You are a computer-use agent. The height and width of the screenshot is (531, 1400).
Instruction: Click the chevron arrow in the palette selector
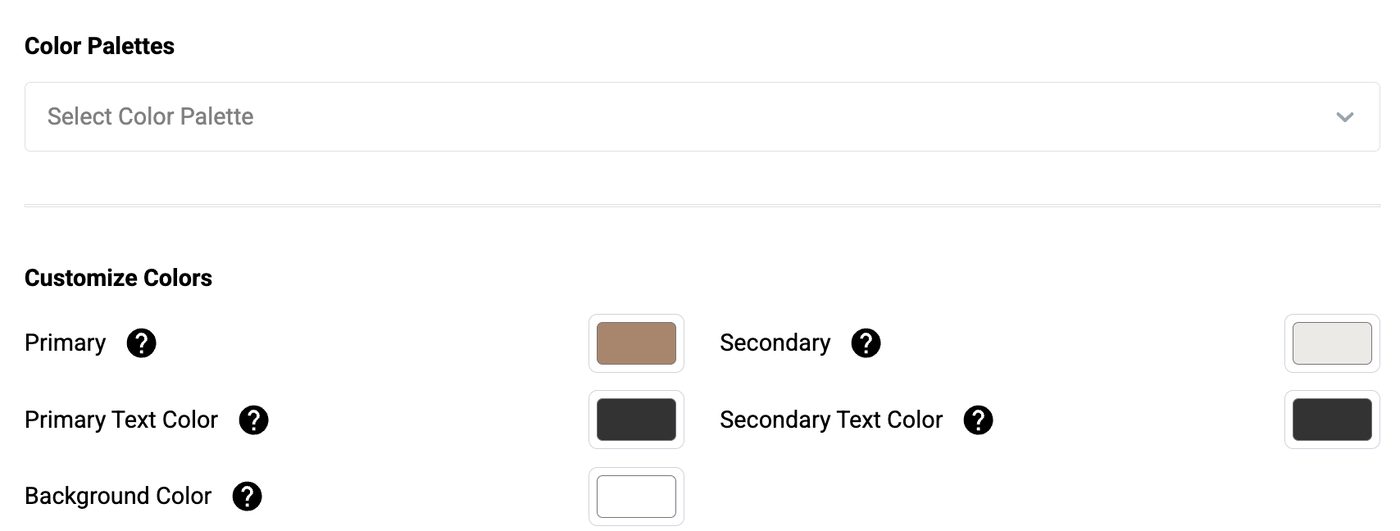coord(1345,117)
